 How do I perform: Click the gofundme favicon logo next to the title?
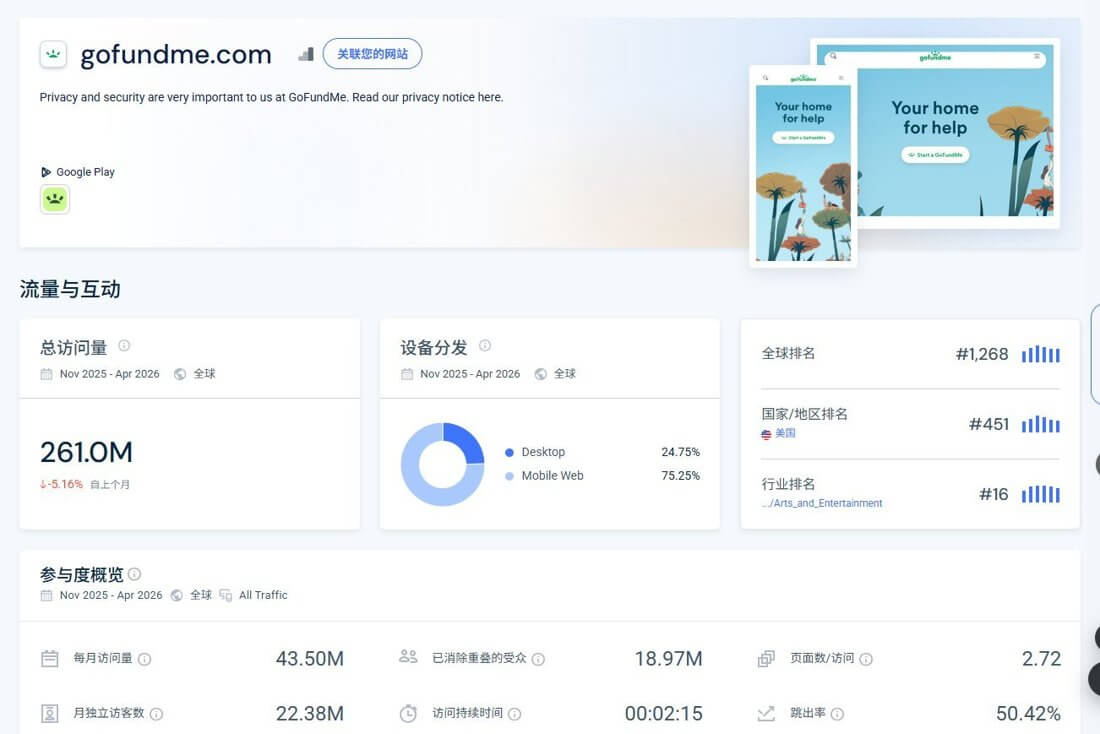coord(53,54)
